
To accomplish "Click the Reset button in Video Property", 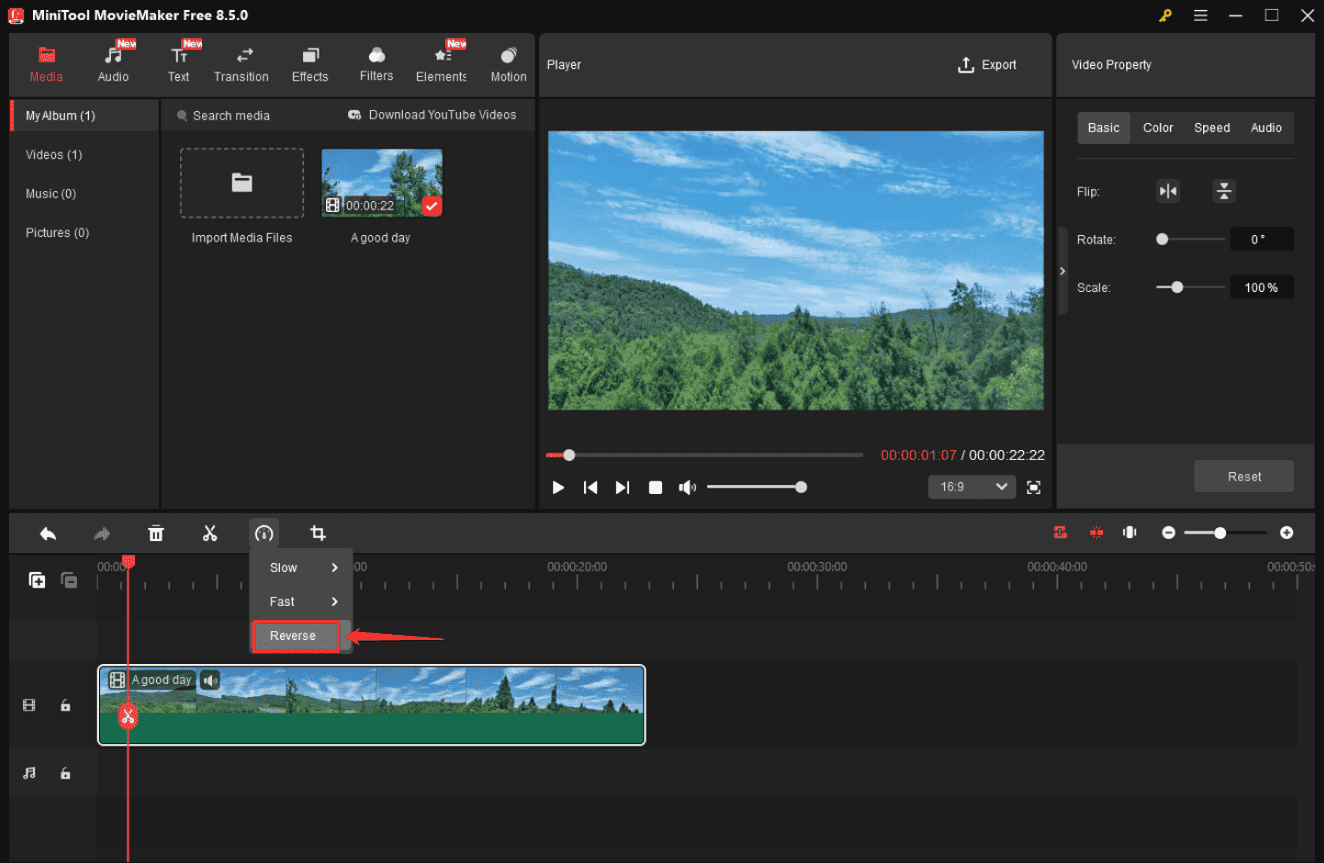I will [x=1244, y=476].
